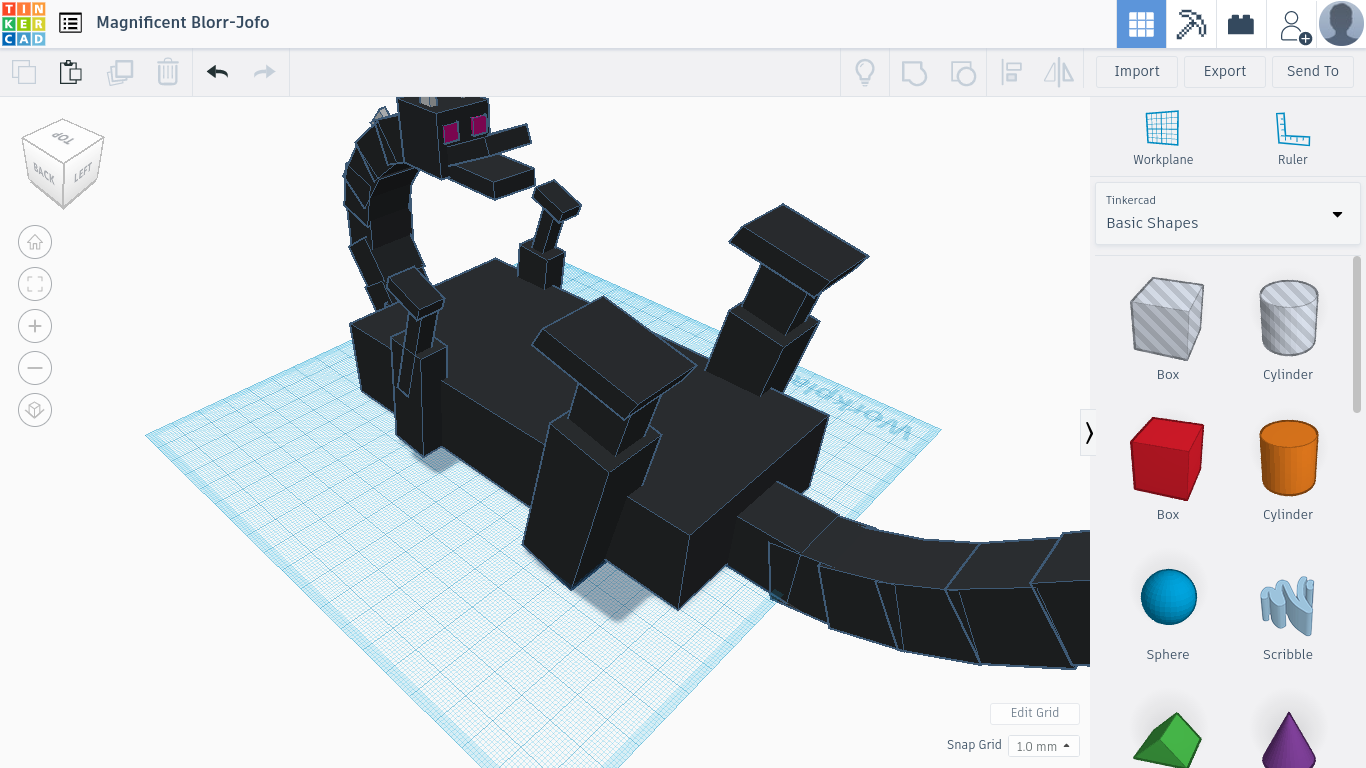Image resolution: width=1366 pixels, height=768 pixels.
Task: Click the shapes panel scrollbar
Action: point(1357,334)
